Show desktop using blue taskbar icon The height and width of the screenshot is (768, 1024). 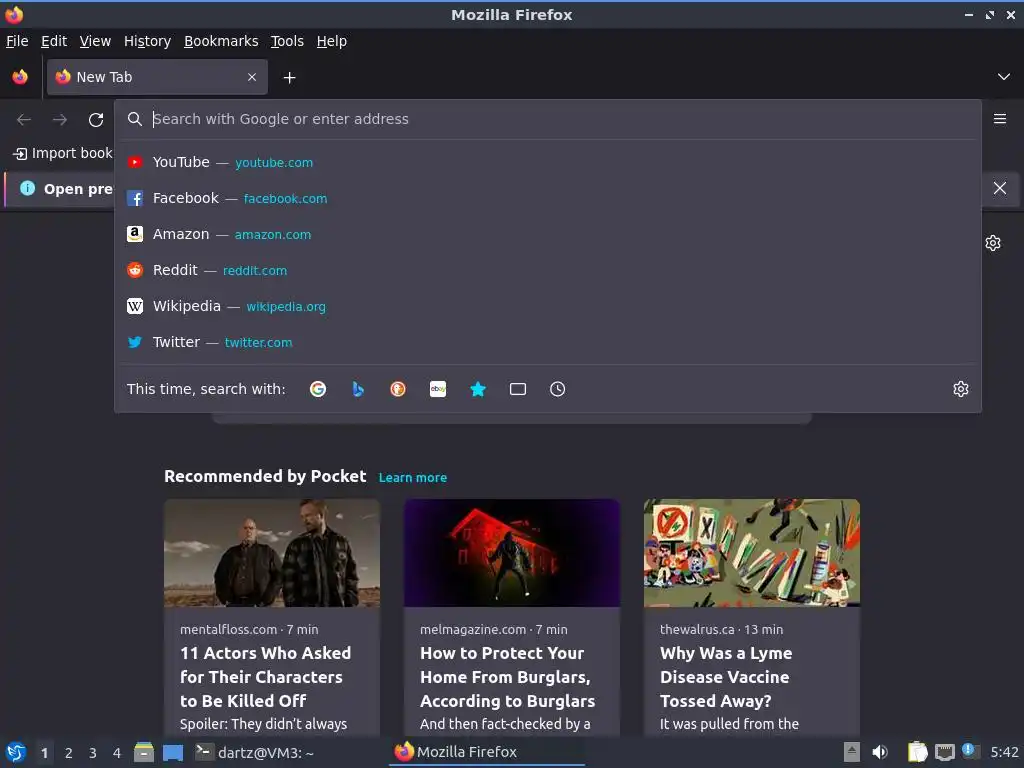coord(173,752)
